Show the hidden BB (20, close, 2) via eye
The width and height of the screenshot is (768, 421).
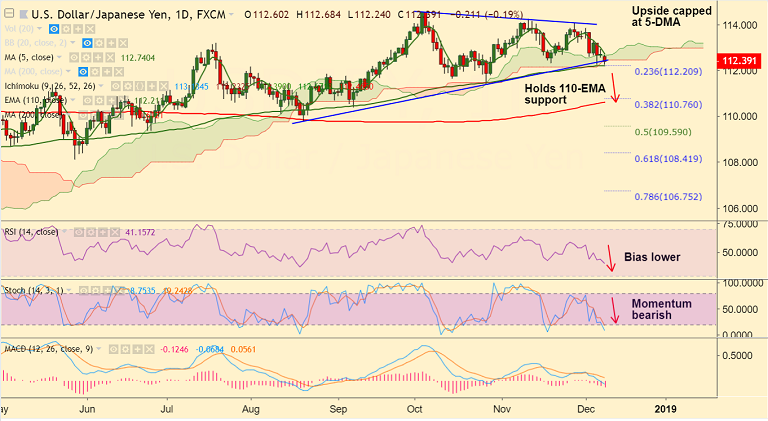click(x=87, y=43)
